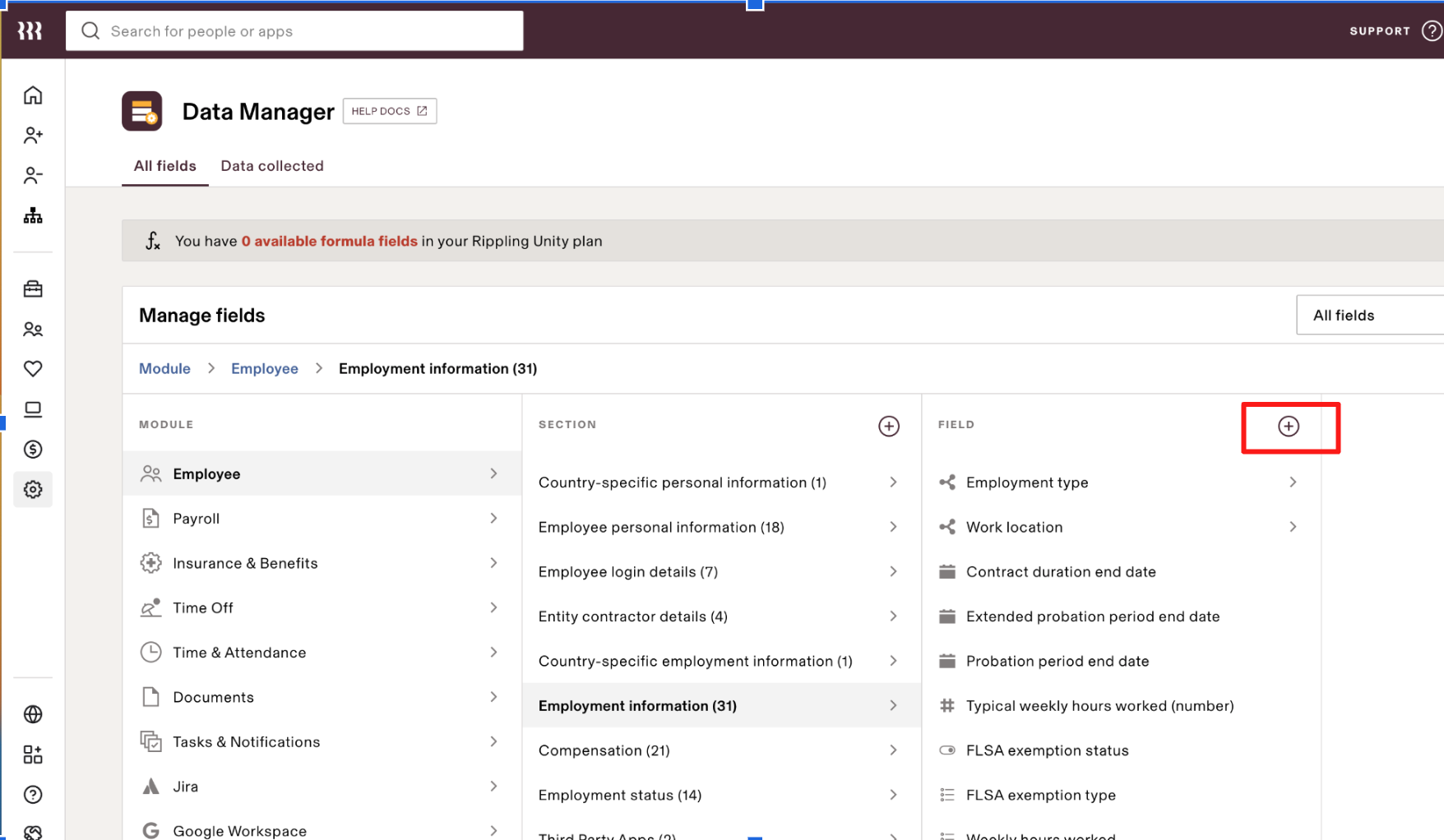This screenshot has height=840, width=1444.
Task: Open the settings gear sidebar icon
Action: (x=33, y=490)
